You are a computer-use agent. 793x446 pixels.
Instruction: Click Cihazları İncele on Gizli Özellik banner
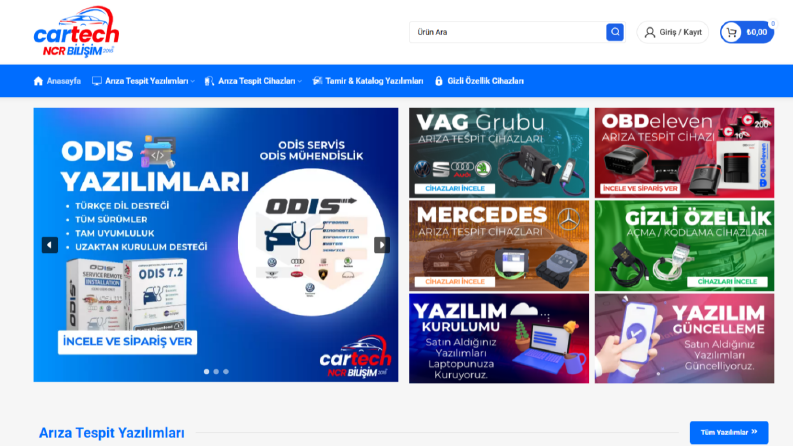point(727,281)
